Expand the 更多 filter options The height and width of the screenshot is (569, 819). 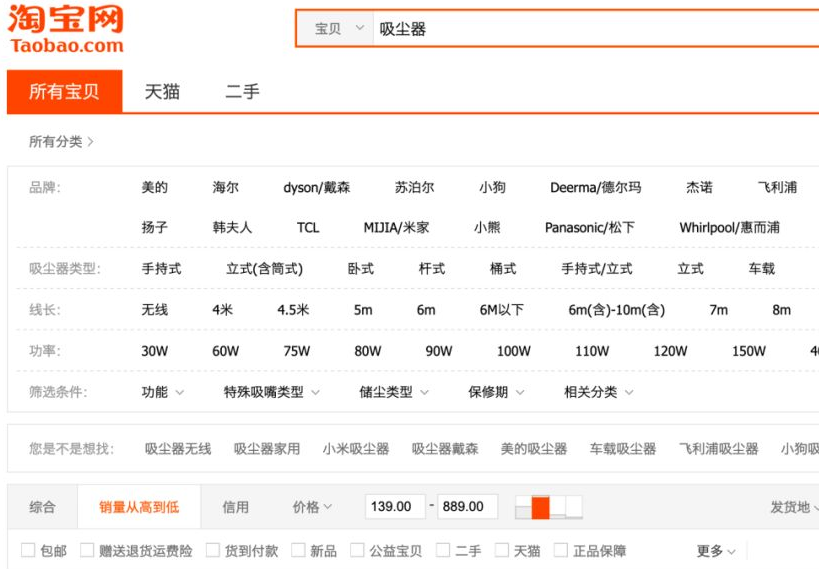tap(716, 551)
